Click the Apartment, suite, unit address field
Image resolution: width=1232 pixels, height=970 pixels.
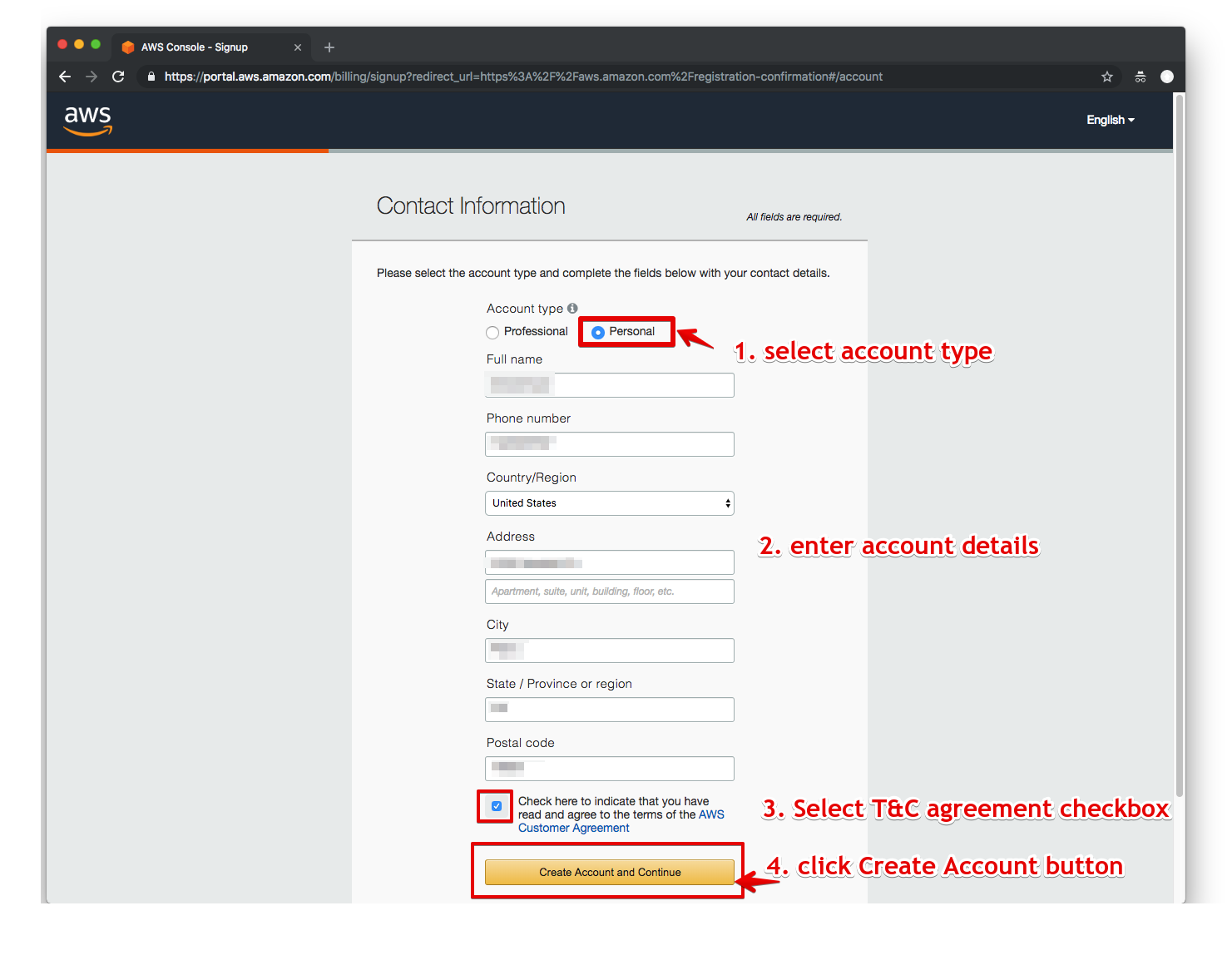pyautogui.click(x=609, y=591)
